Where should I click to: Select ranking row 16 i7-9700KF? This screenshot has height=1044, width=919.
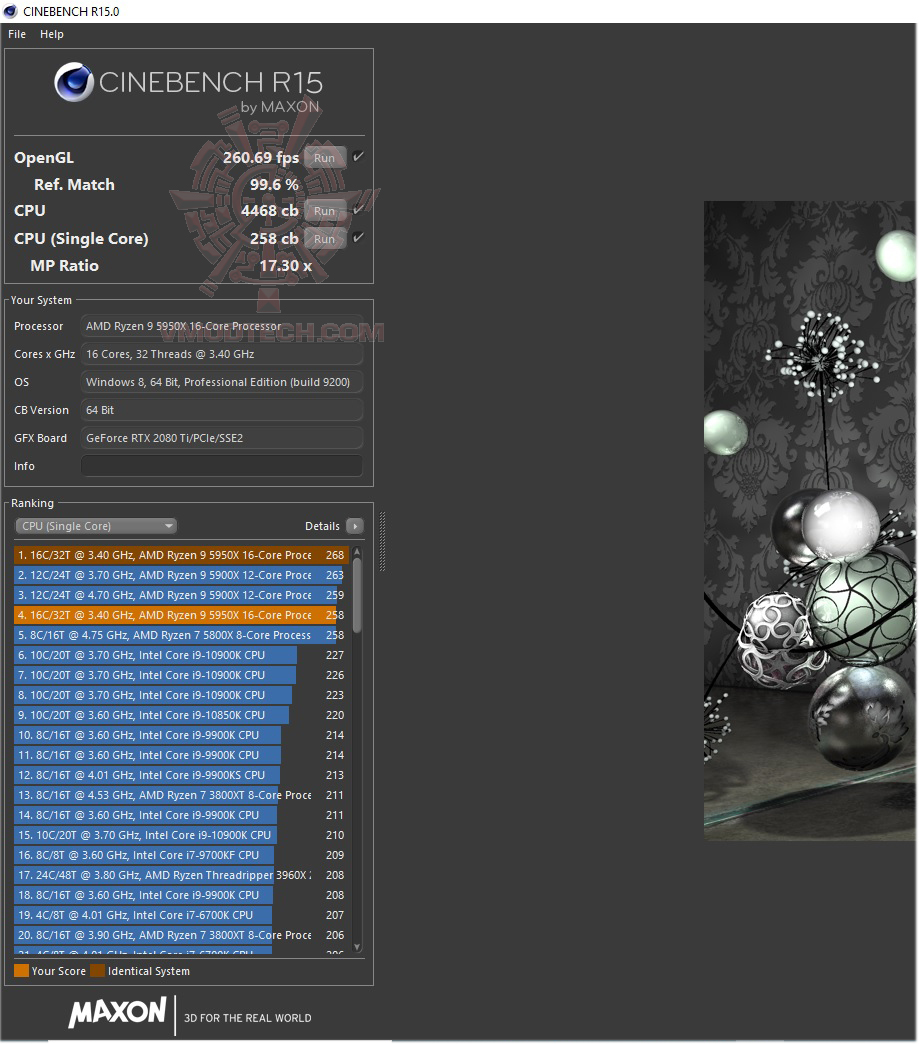[181, 855]
